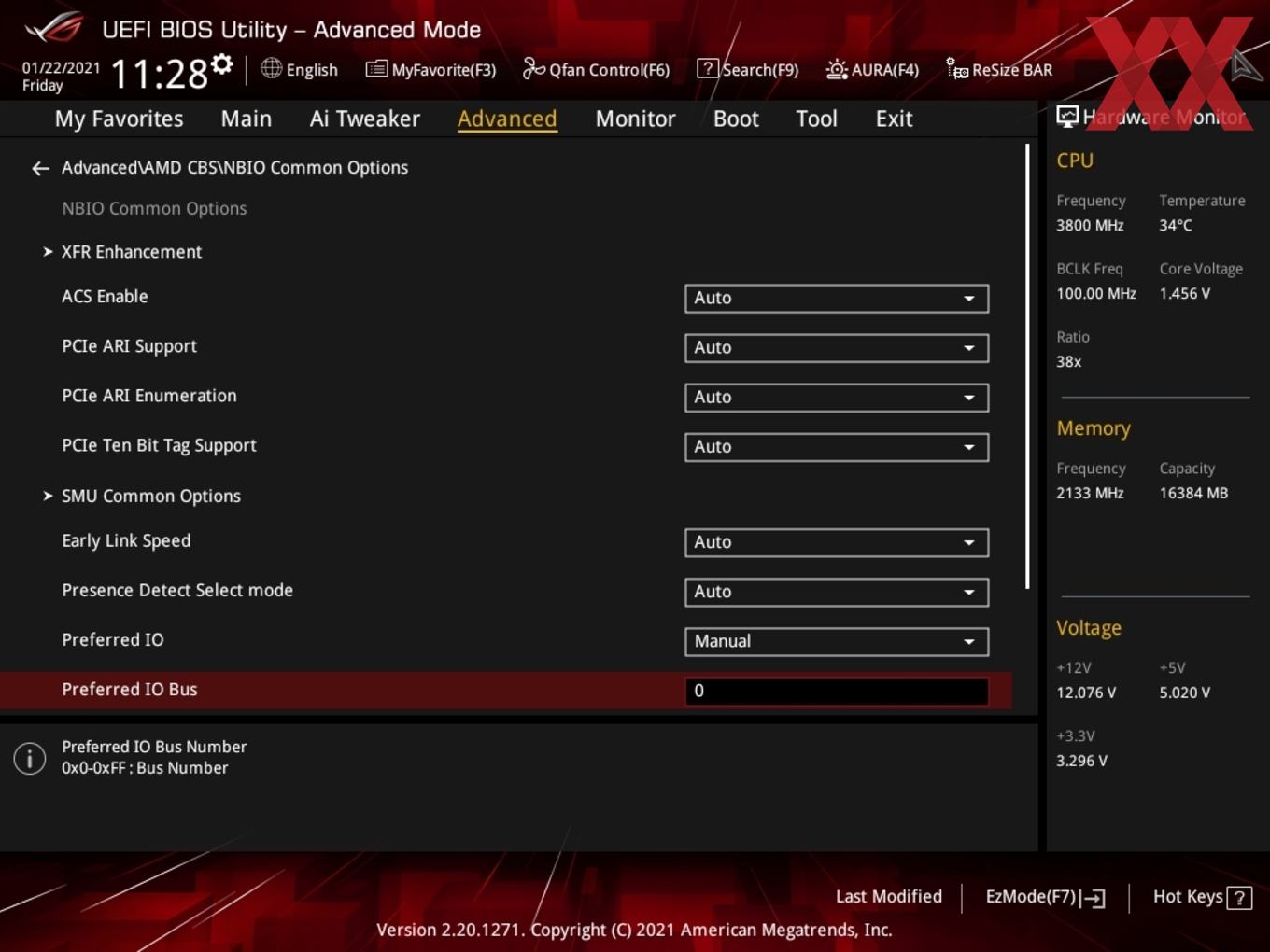This screenshot has width=1270, height=952.
Task: Click +3.3V reading 3.296 V
Action: [1081, 761]
